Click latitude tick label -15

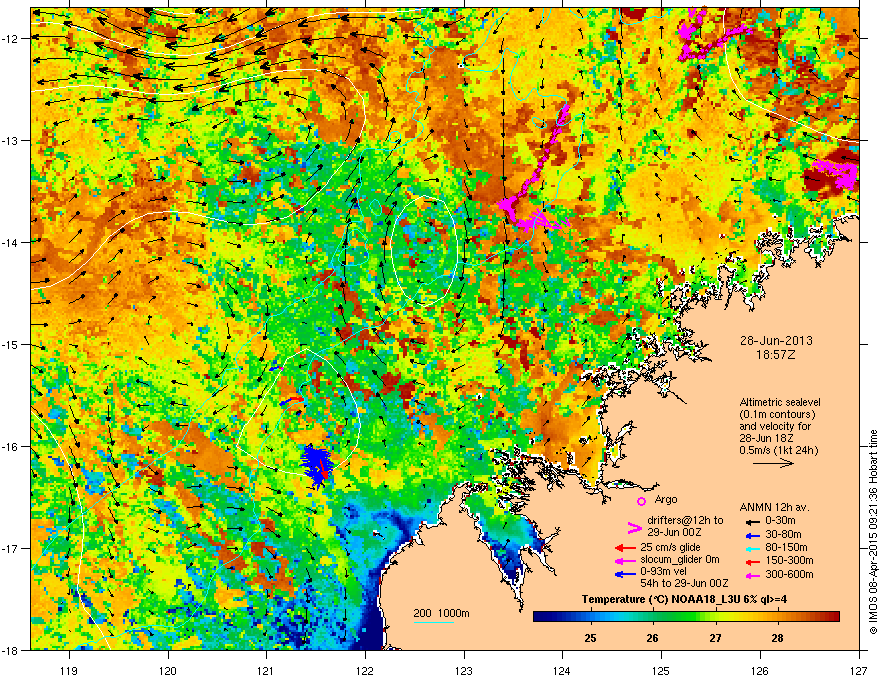pyautogui.click(x=11, y=344)
